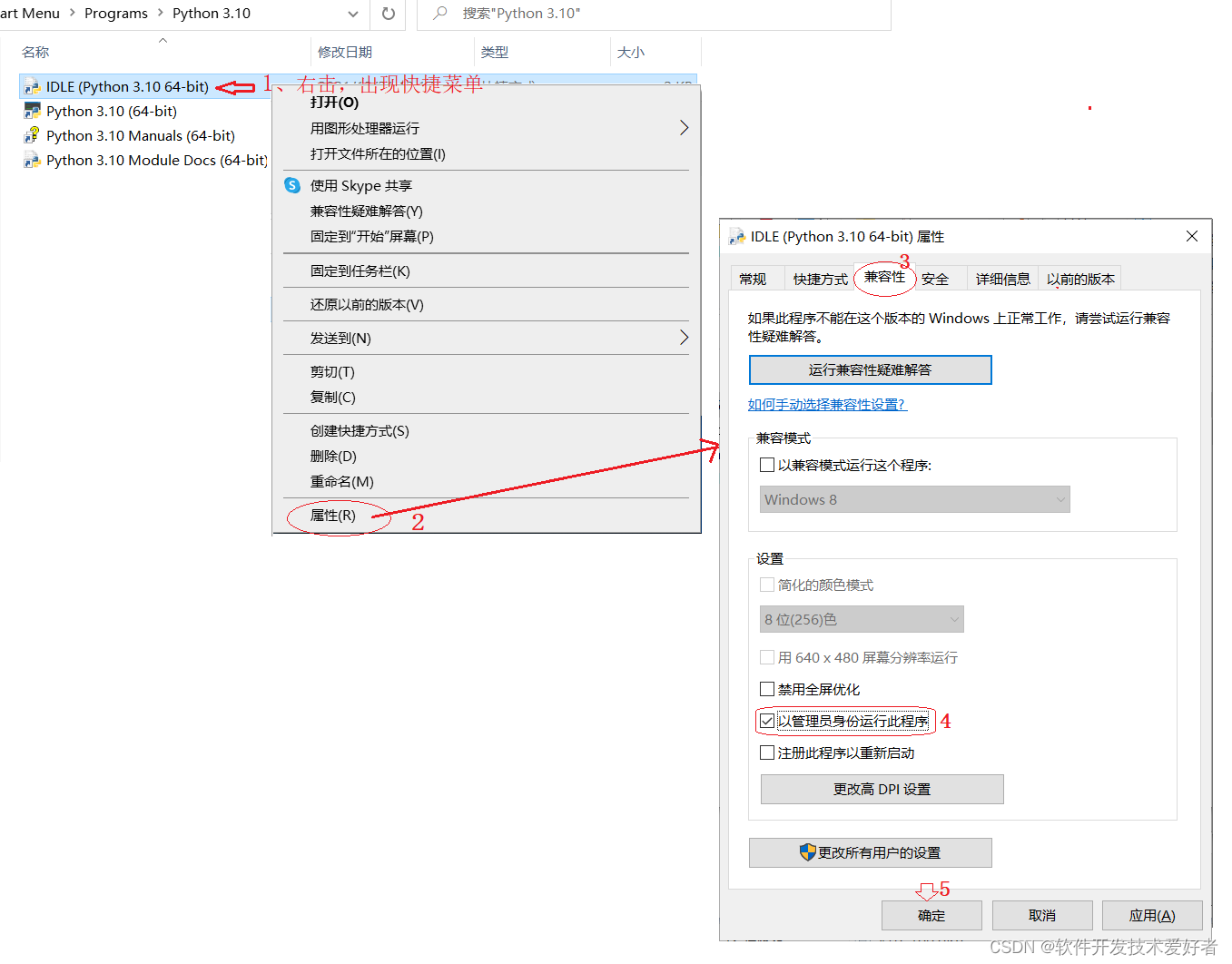Image resolution: width=1232 pixels, height=964 pixels.
Task: Switch to the Compatibility (兼容性) tab
Action: coord(884,277)
